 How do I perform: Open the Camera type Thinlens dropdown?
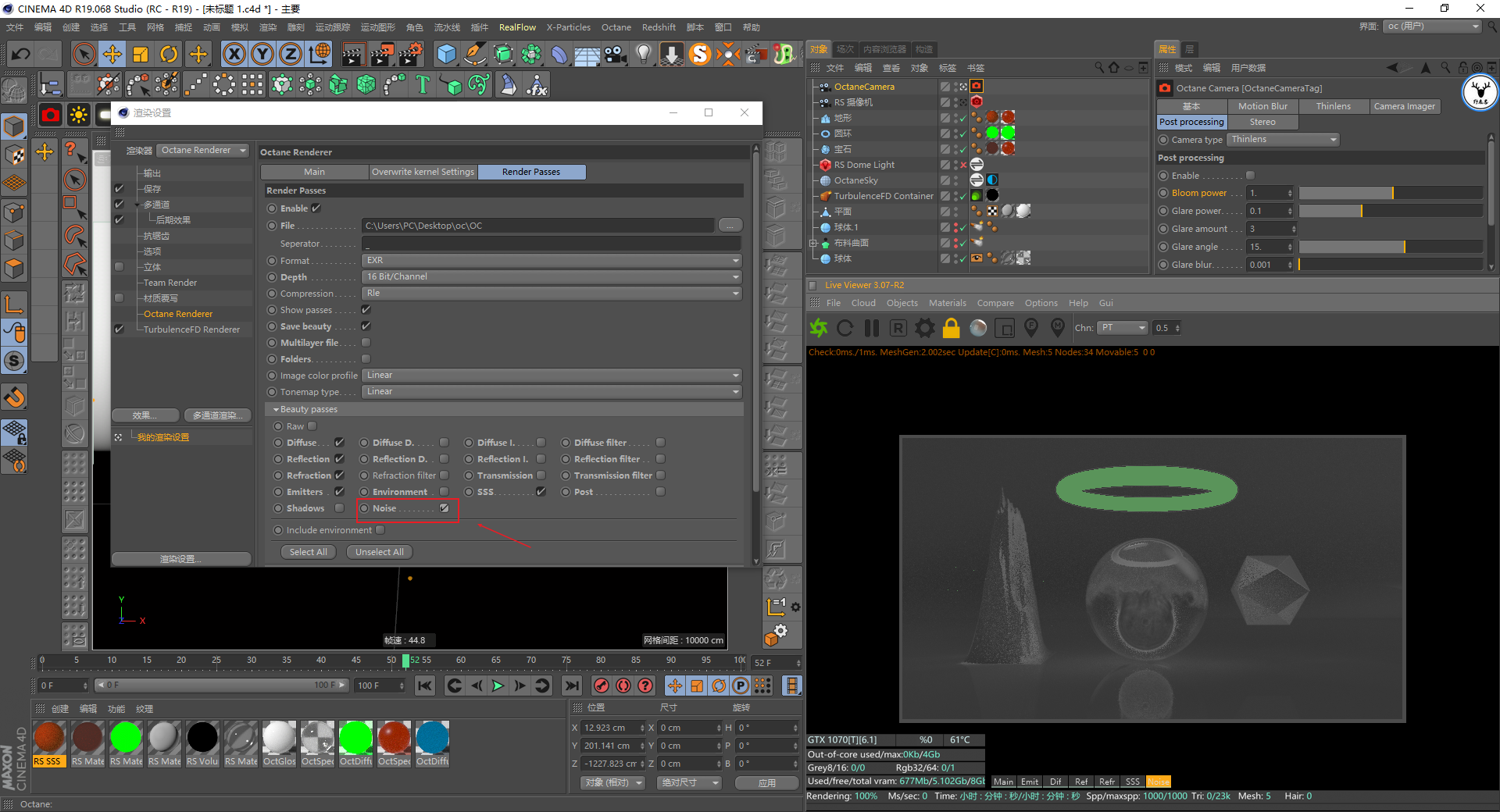[1284, 140]
